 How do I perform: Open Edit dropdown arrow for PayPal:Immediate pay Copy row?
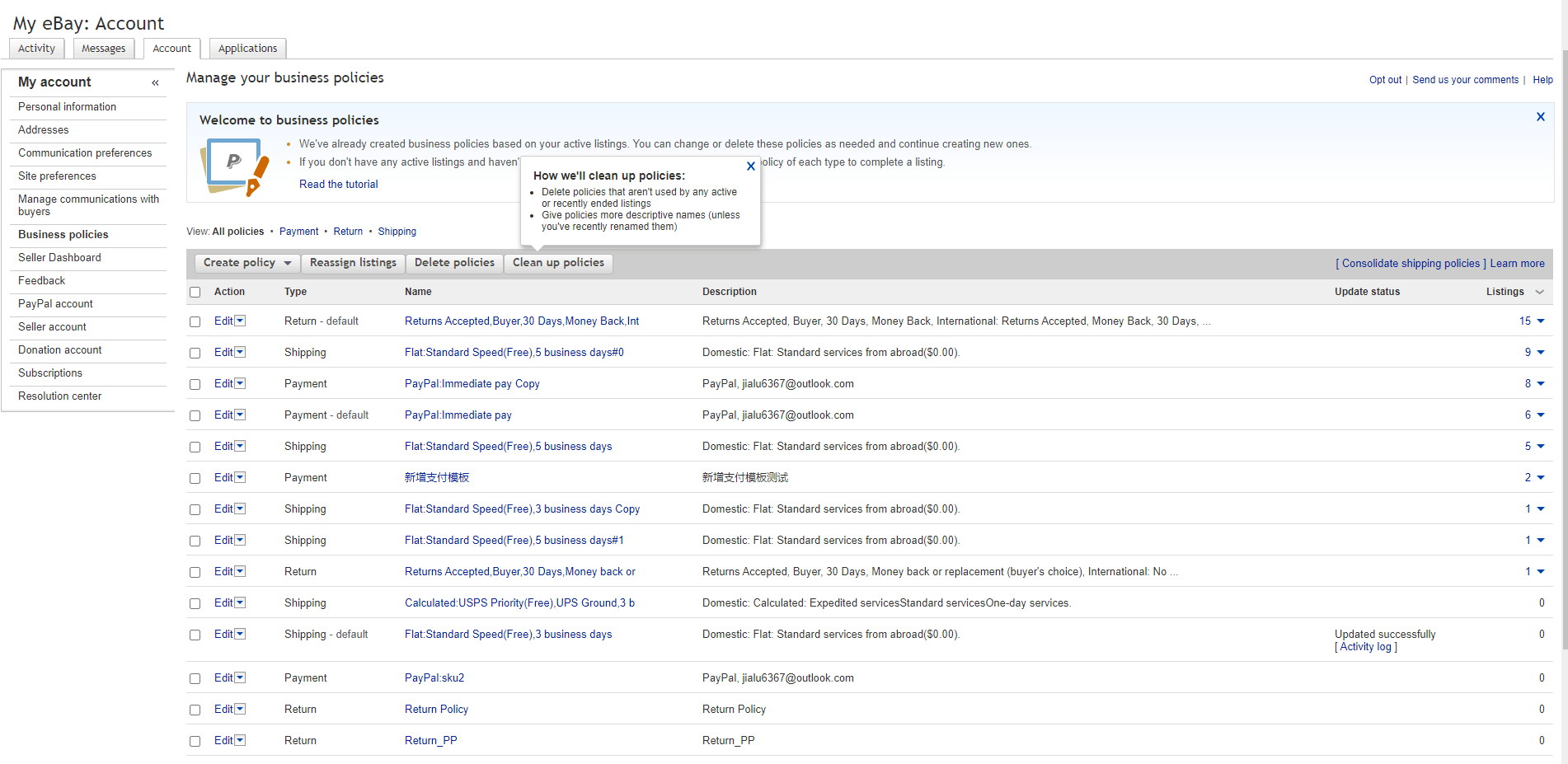[240, 383]
